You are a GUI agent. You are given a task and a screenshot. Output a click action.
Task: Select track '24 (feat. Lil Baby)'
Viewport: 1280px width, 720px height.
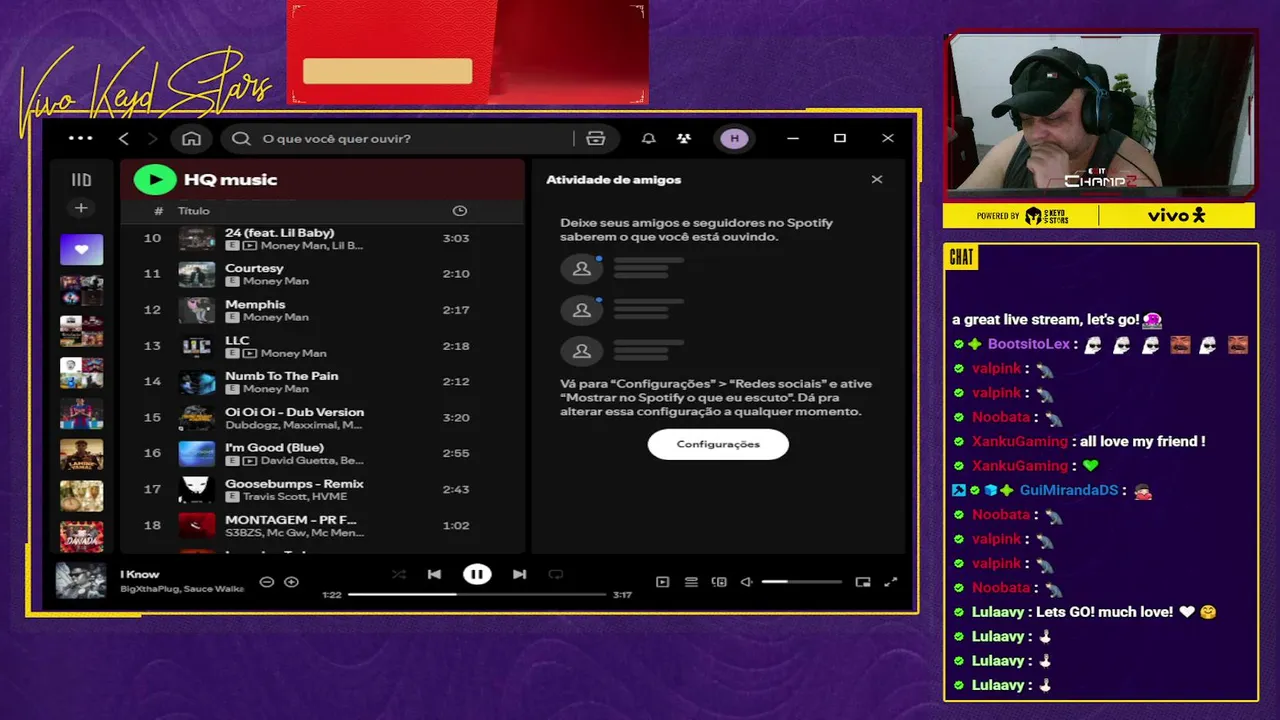pos(322,238)
